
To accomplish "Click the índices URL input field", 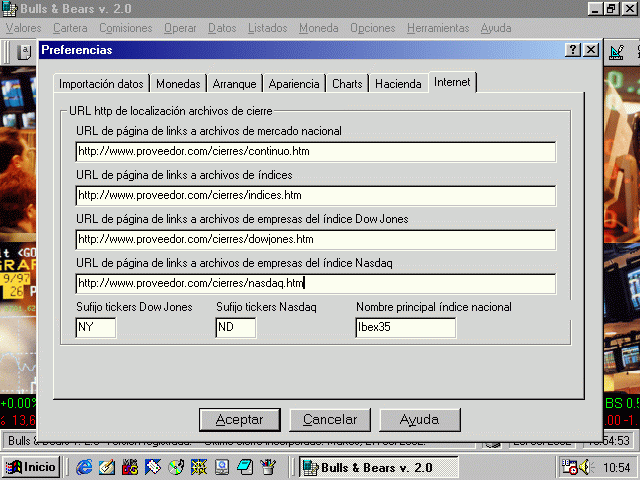I will (316, 196).
